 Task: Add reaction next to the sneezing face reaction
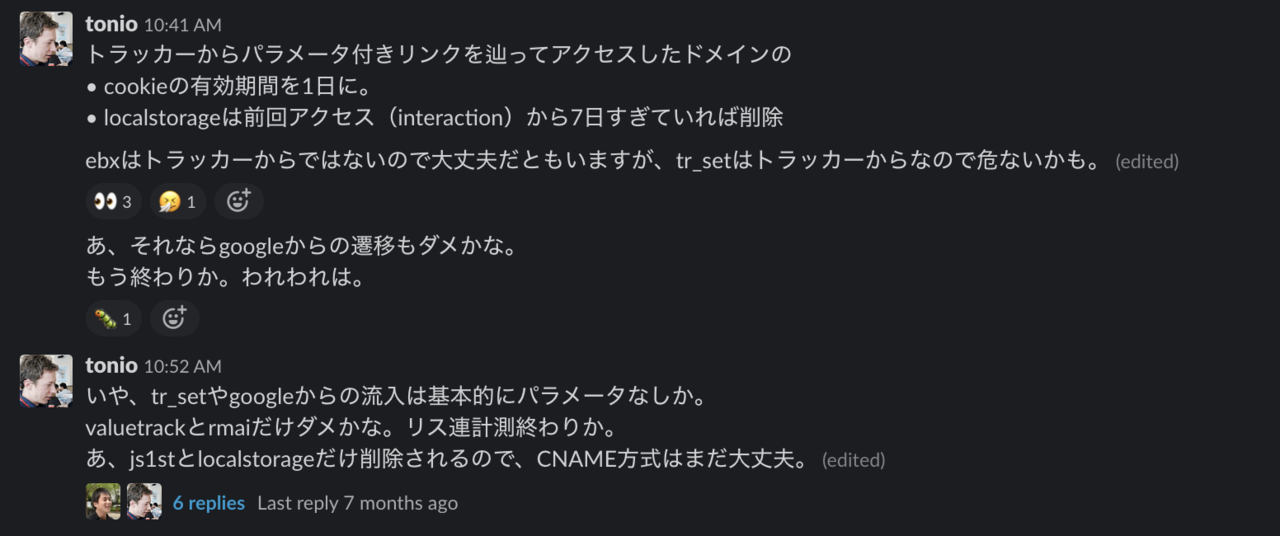pyautogui.click(x=238, y=202)
